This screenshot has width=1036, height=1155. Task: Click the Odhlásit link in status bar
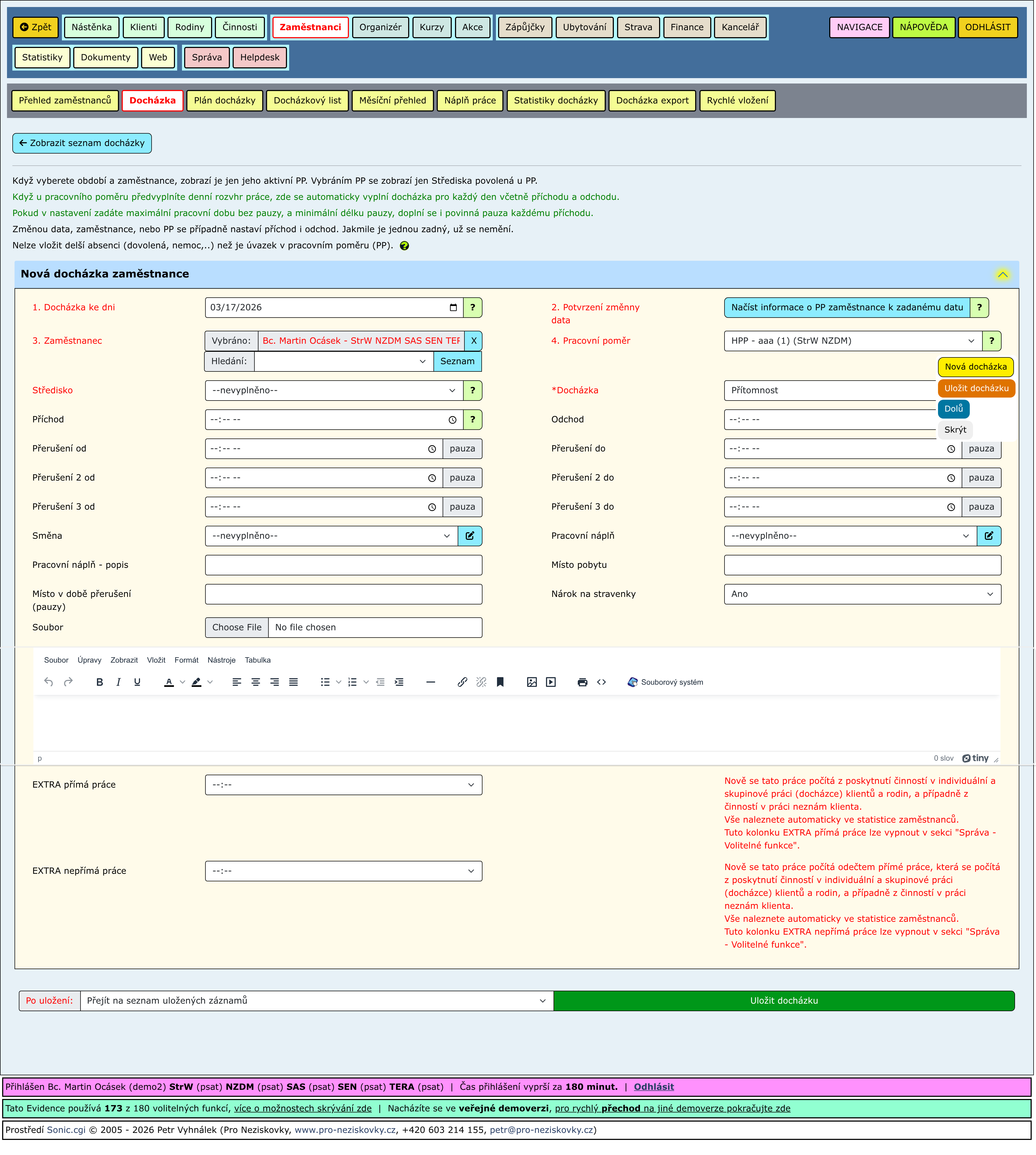653,1087
